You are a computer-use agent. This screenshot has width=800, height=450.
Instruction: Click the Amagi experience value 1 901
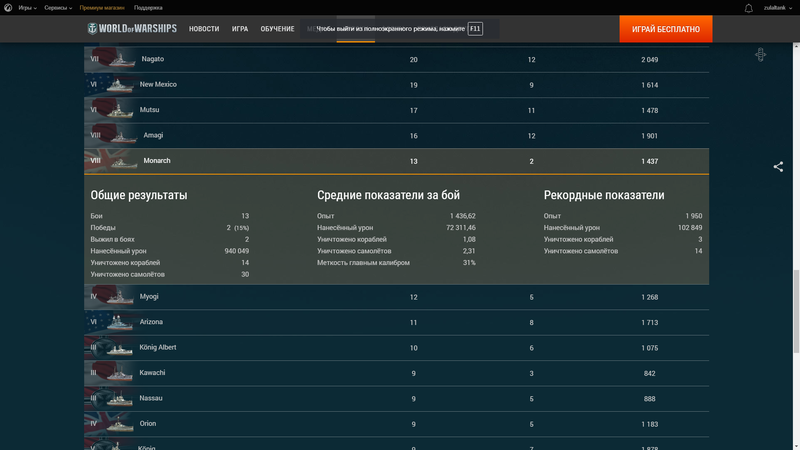(649, 136)
